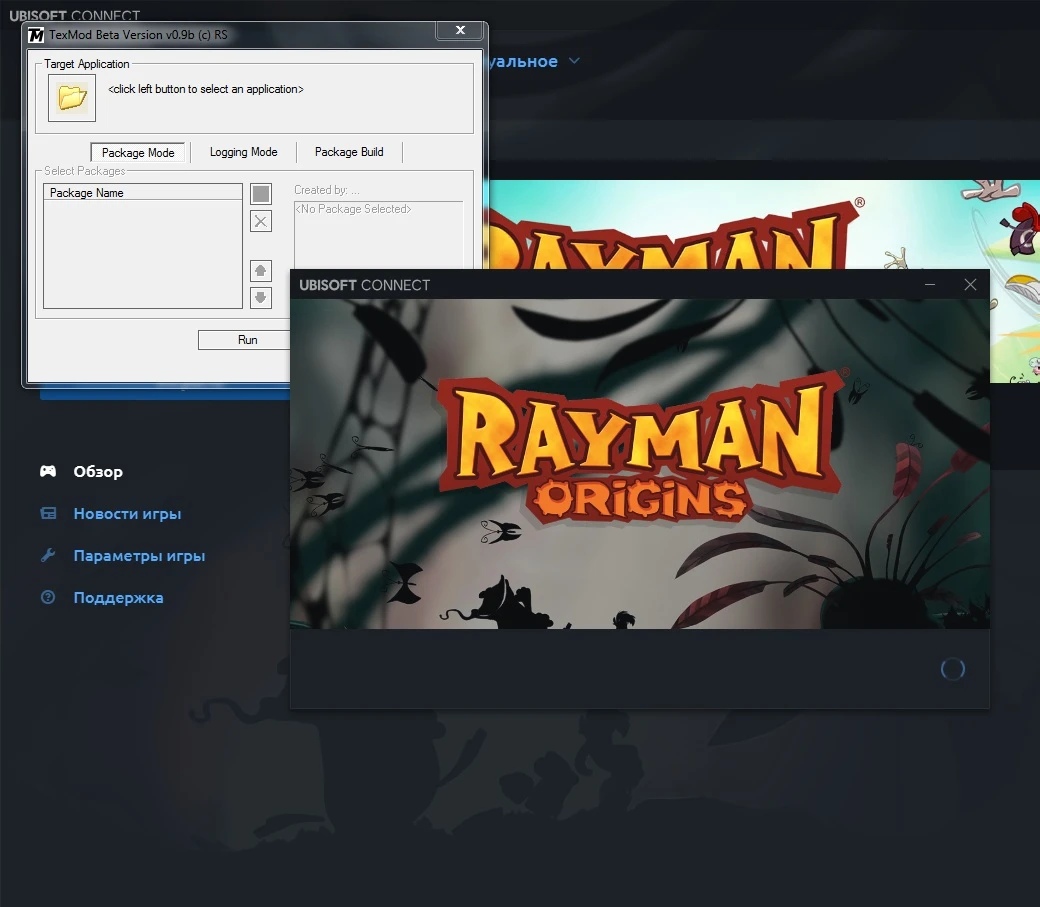Move a package up with the up arrow icon
The width and height of the screenshot is (1040, 907).
tap(260, 271)
